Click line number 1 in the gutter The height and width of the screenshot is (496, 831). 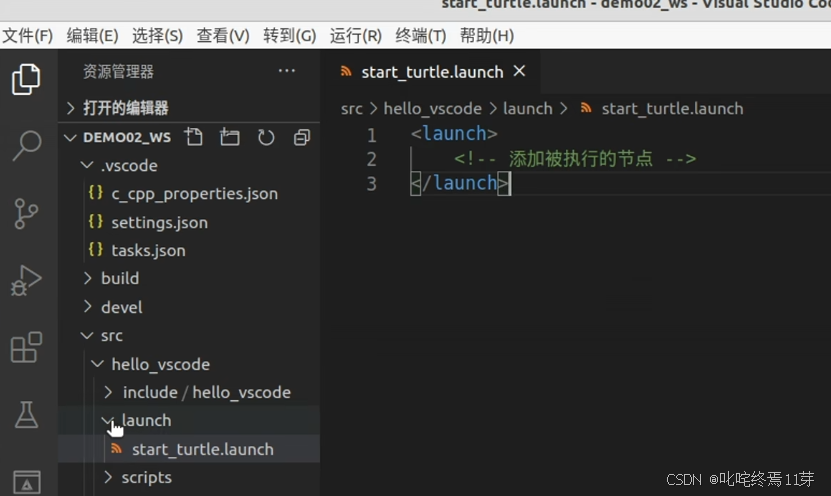[372, 135]
